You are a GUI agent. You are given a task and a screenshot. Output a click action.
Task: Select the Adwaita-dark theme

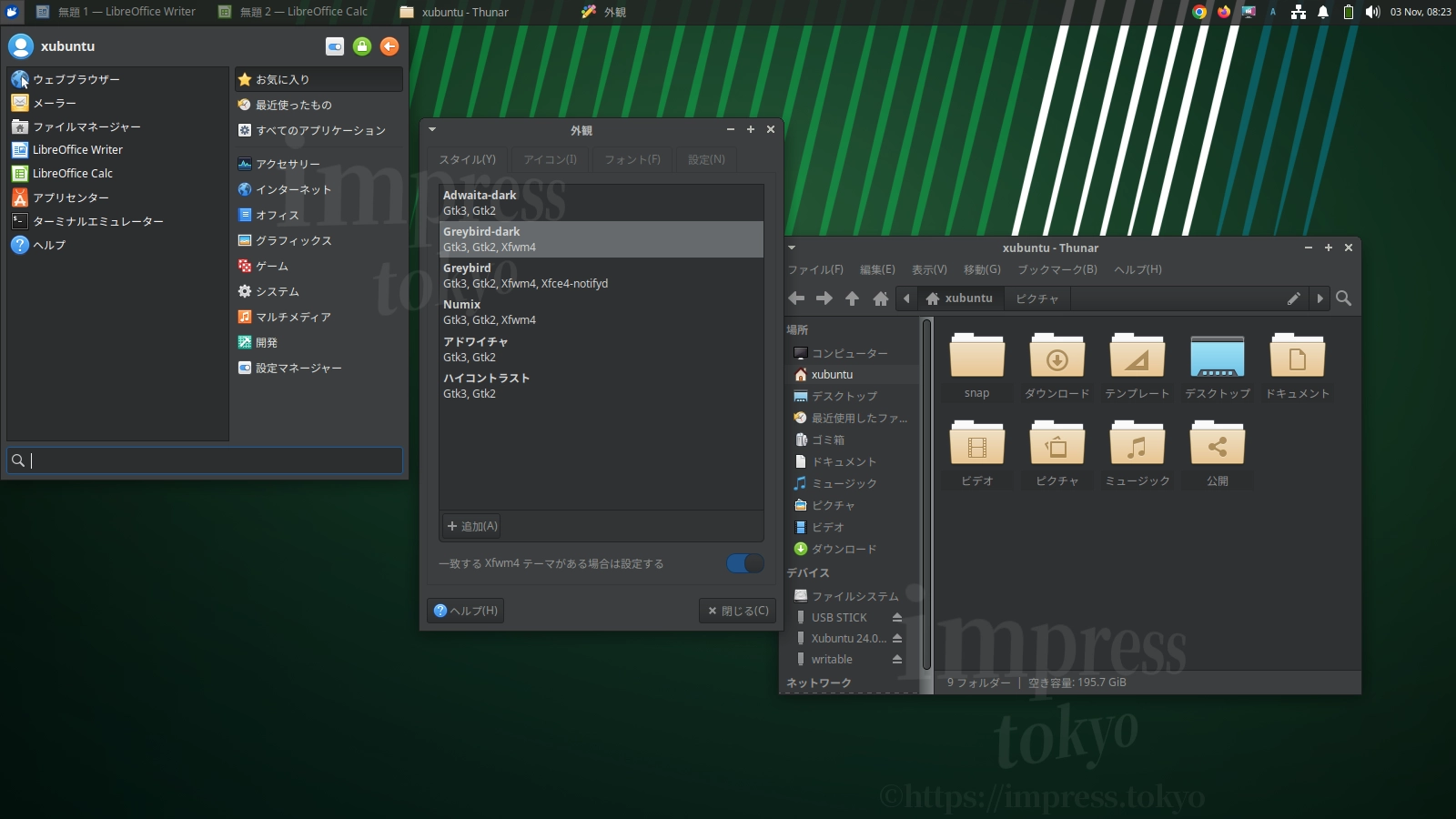602,203
